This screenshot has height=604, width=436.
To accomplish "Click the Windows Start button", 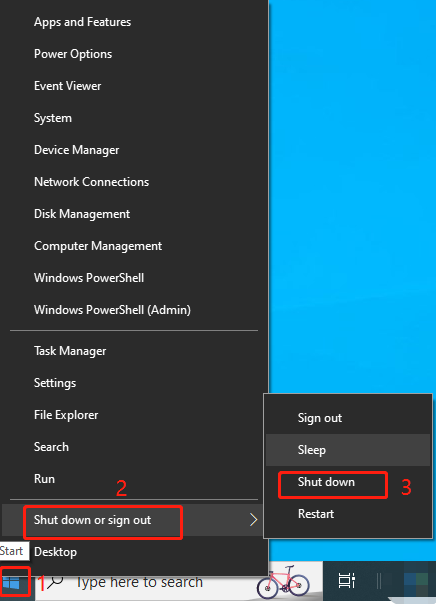I will click(x=12, y=583).
